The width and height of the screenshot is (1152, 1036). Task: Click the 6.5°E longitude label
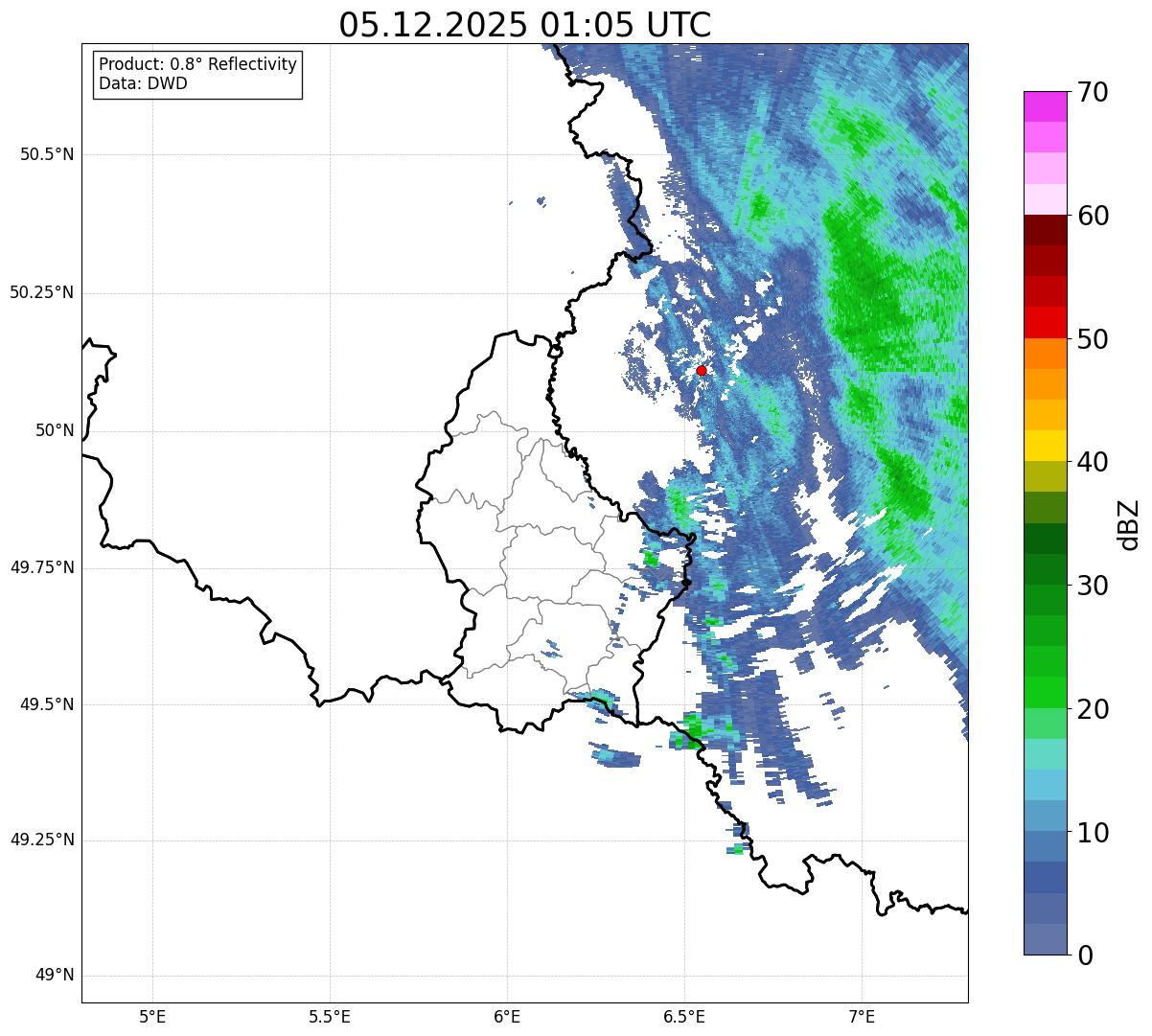tap(684, 1016)
